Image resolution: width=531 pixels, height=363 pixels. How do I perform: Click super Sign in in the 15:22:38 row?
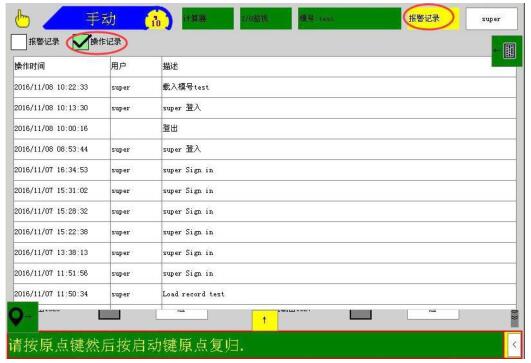tap(339, 232)
